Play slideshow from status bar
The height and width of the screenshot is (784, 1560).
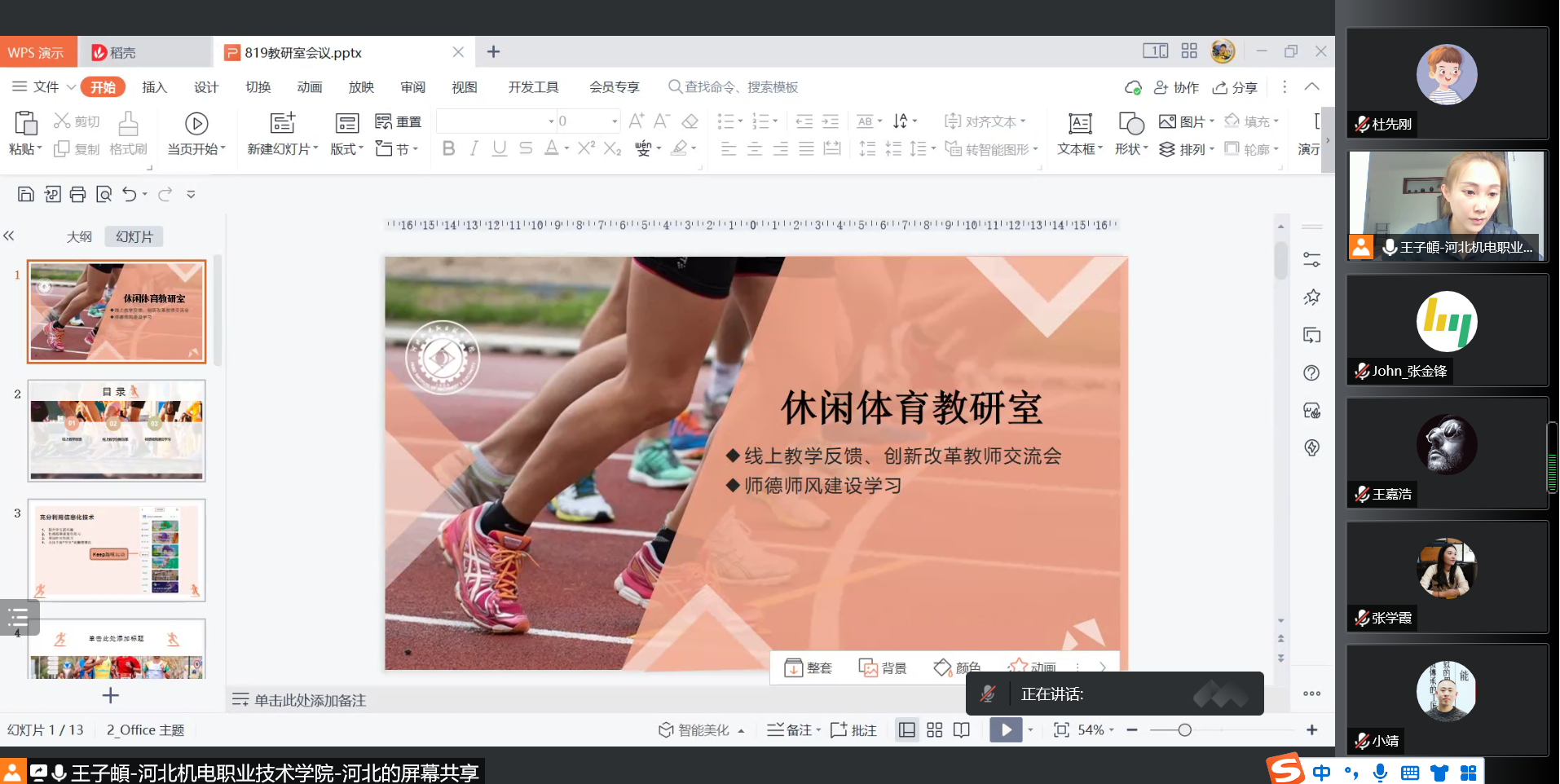point(1006,730)
